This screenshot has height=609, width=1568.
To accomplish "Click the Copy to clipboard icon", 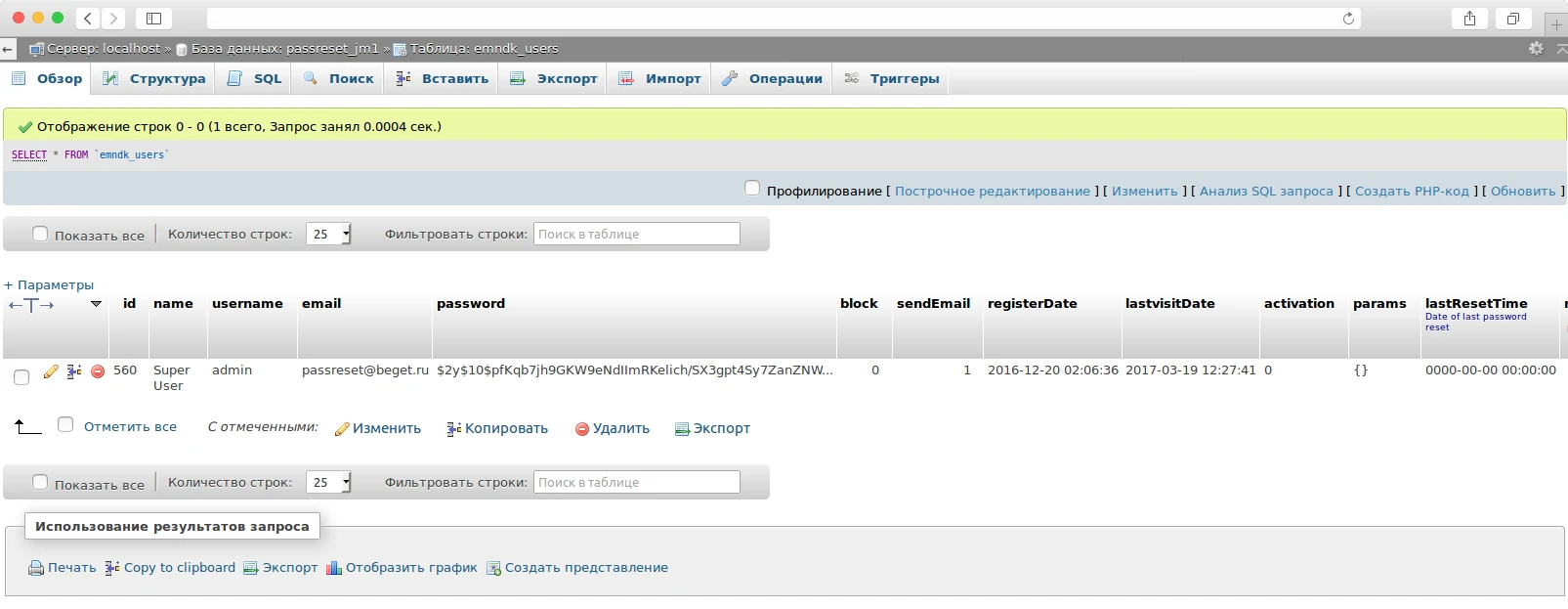I will (112, 568).
